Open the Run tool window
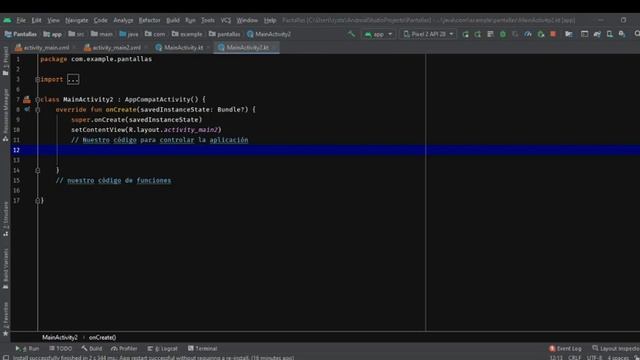Image resolution: width=640 pixels, height=360 pixels. [x=27, y=349]
